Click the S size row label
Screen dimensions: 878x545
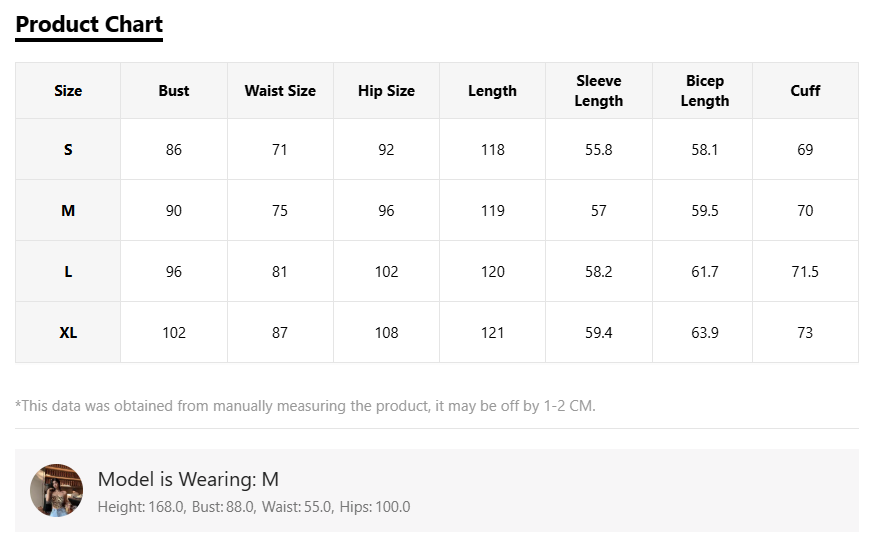(x=68, y=150)
